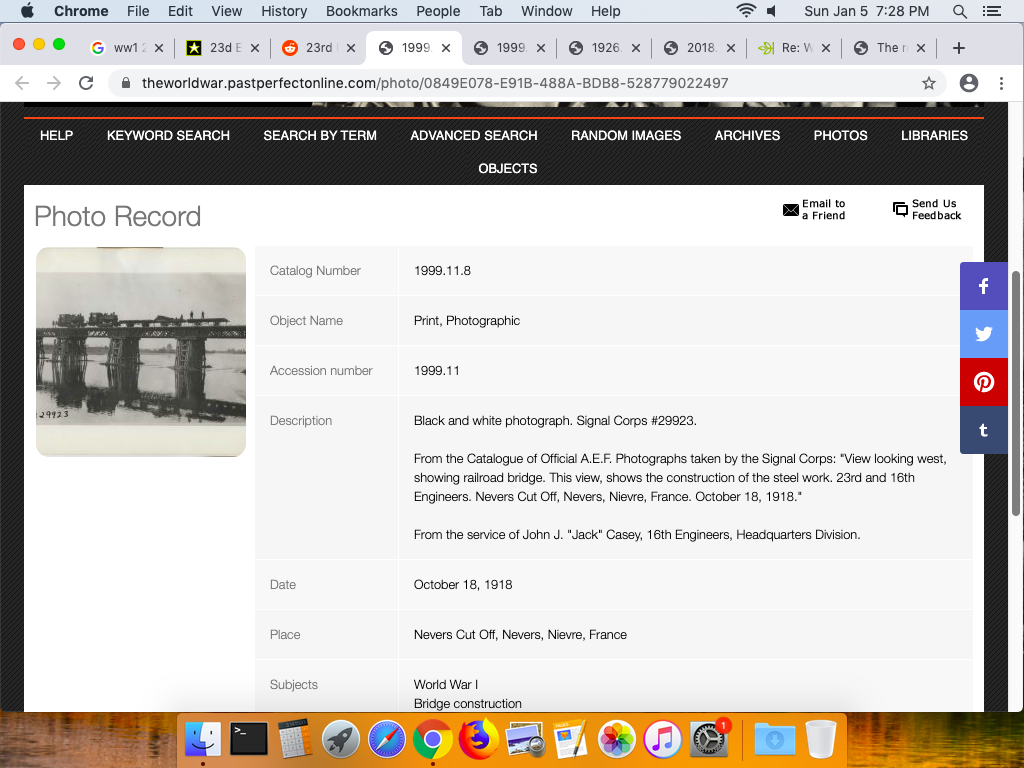This screenshot has height=768, width=1024.
Task: Click the Email to a Friend envelope icon
Action: tap(791, 210)
